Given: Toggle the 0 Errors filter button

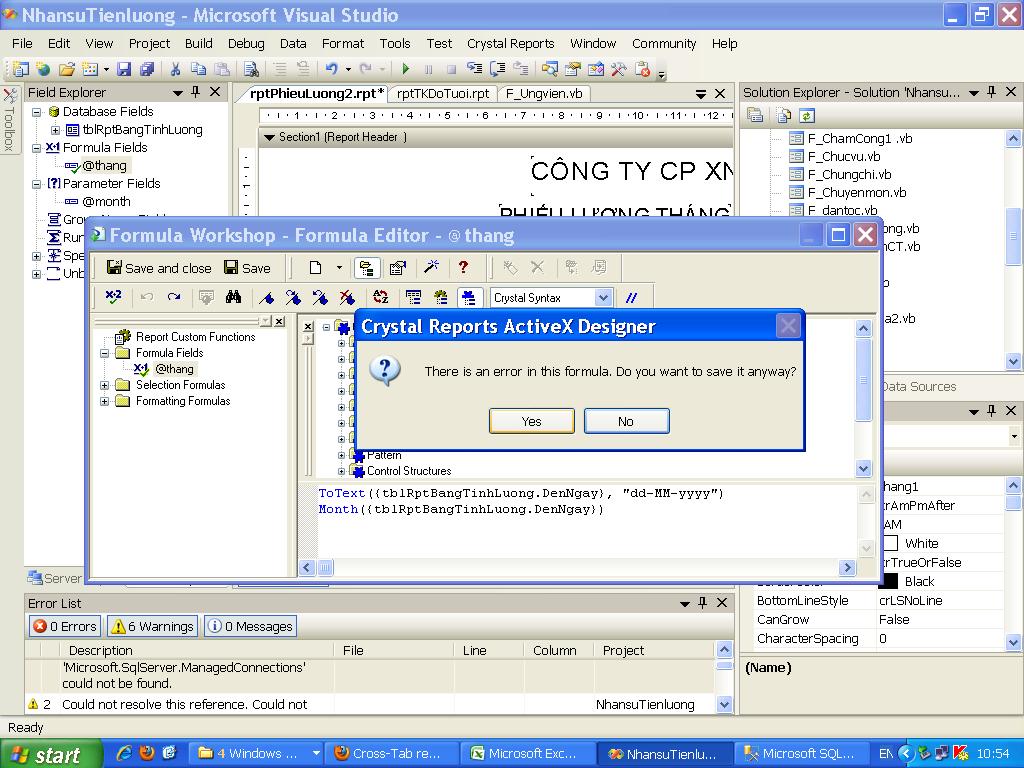Looking at the screenshot, I should coord(65,626).
